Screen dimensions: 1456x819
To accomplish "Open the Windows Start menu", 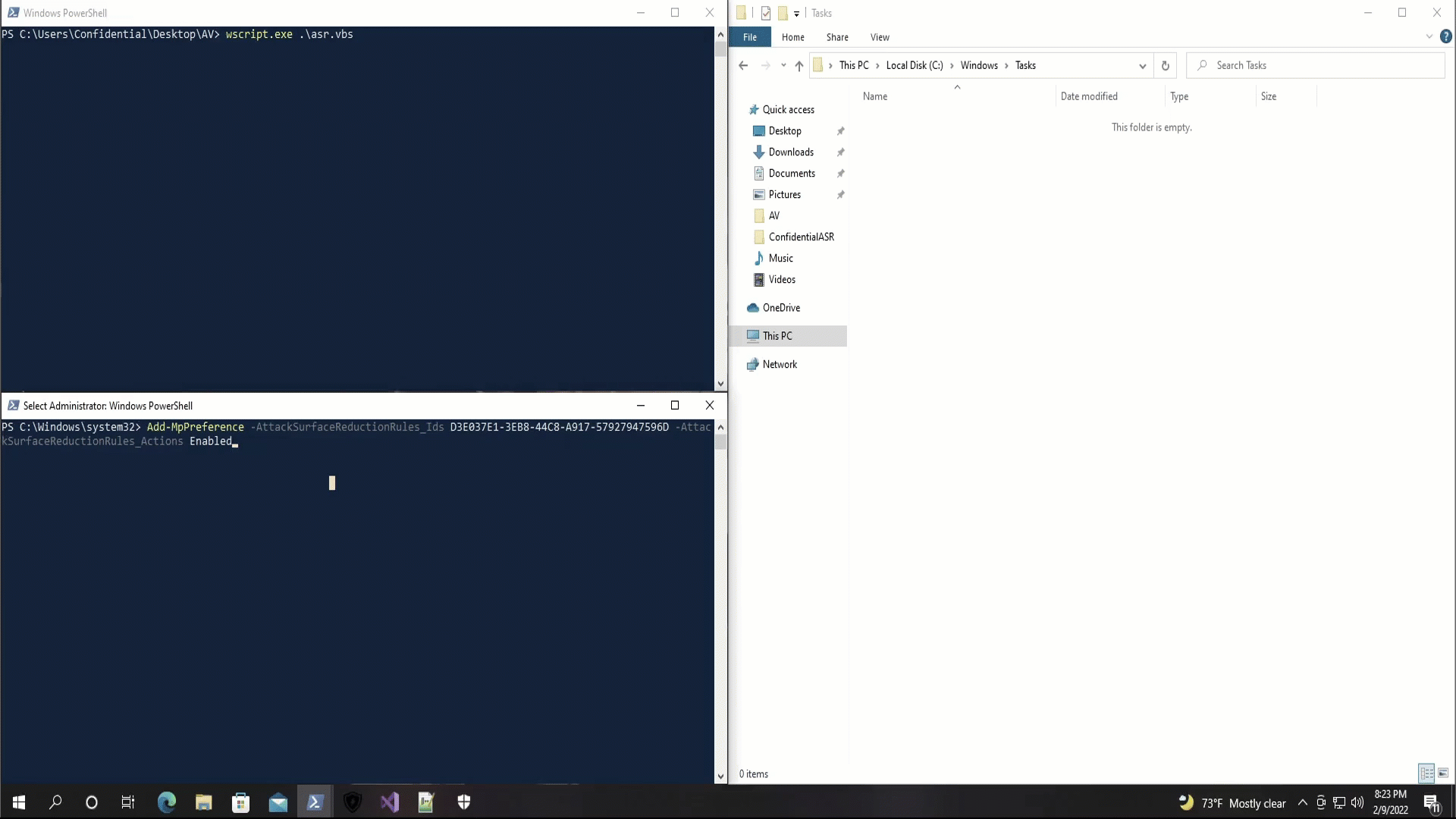I will click(x=19, y=802).
